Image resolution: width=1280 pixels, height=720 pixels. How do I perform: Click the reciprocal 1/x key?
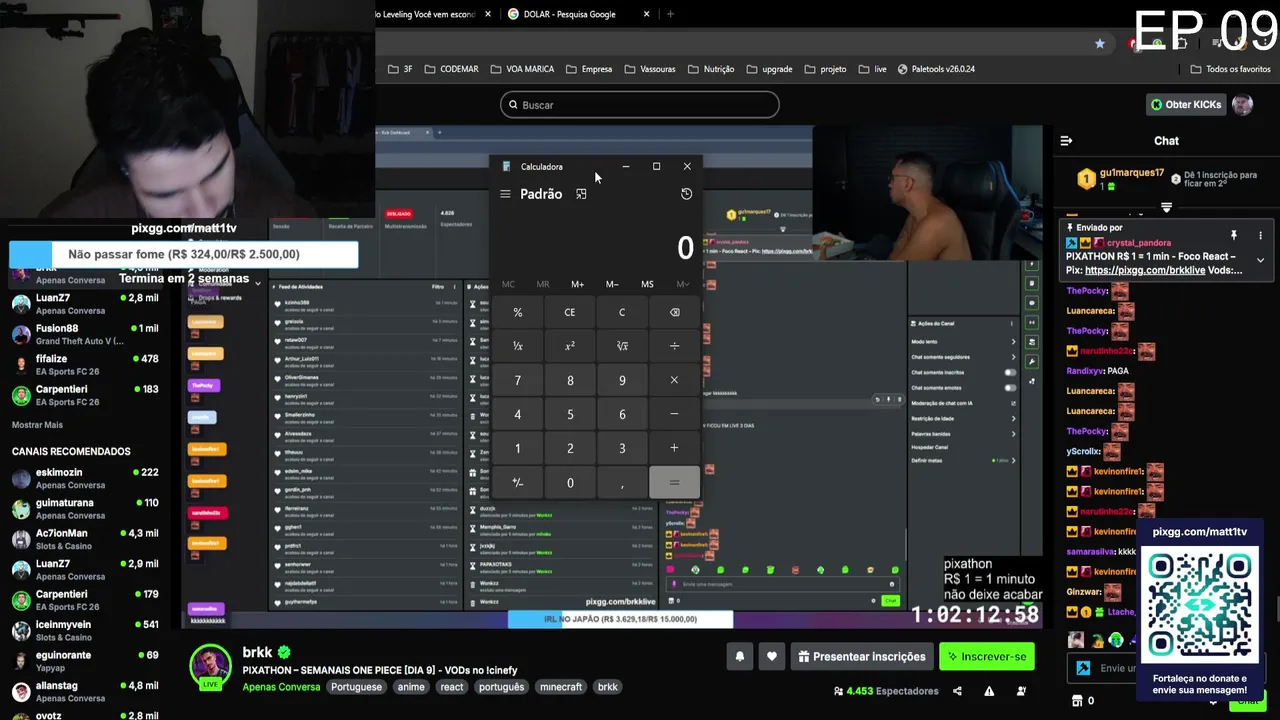click(518, 346)
